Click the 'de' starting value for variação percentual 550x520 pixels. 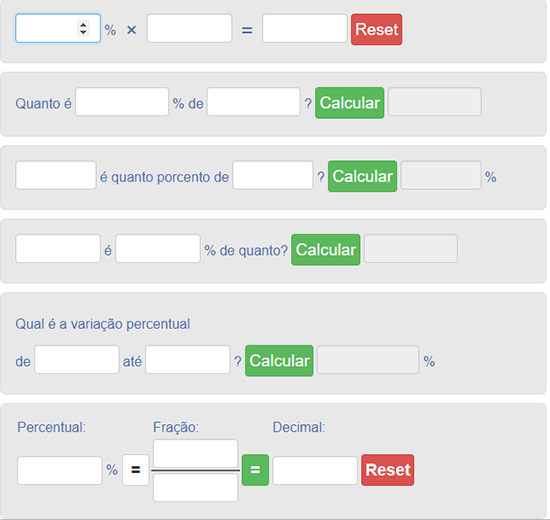tap(77, 360)
